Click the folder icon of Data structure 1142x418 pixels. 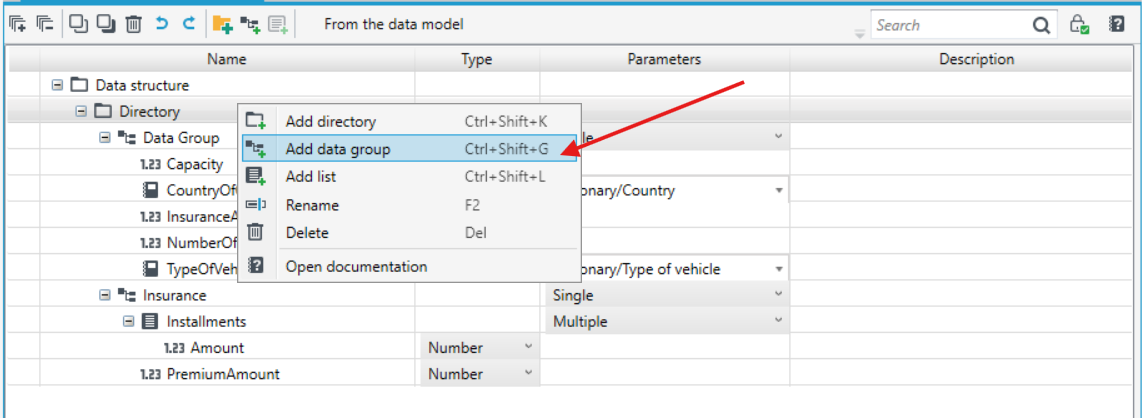click(x=79, y=85)
